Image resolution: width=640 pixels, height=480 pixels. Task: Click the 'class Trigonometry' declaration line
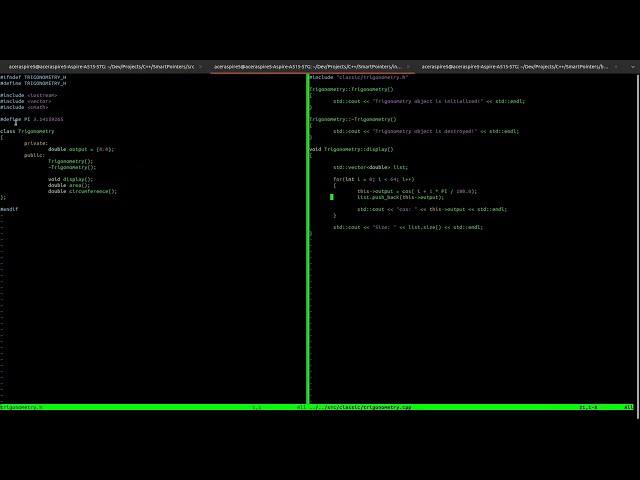pos(27,131)
